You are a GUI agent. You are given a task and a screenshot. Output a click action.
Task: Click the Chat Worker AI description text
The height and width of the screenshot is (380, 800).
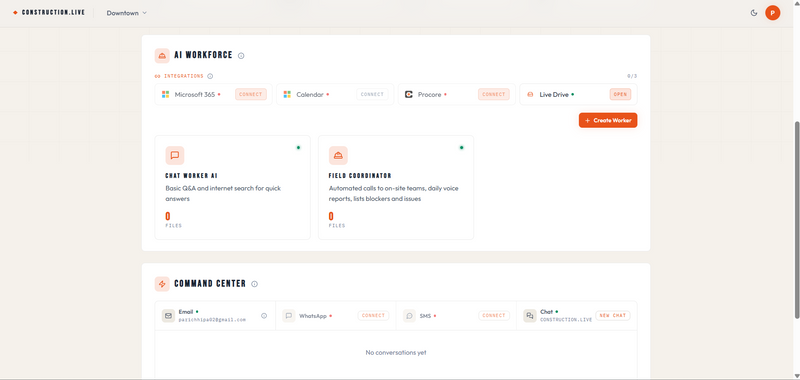[x=223, y=193]
